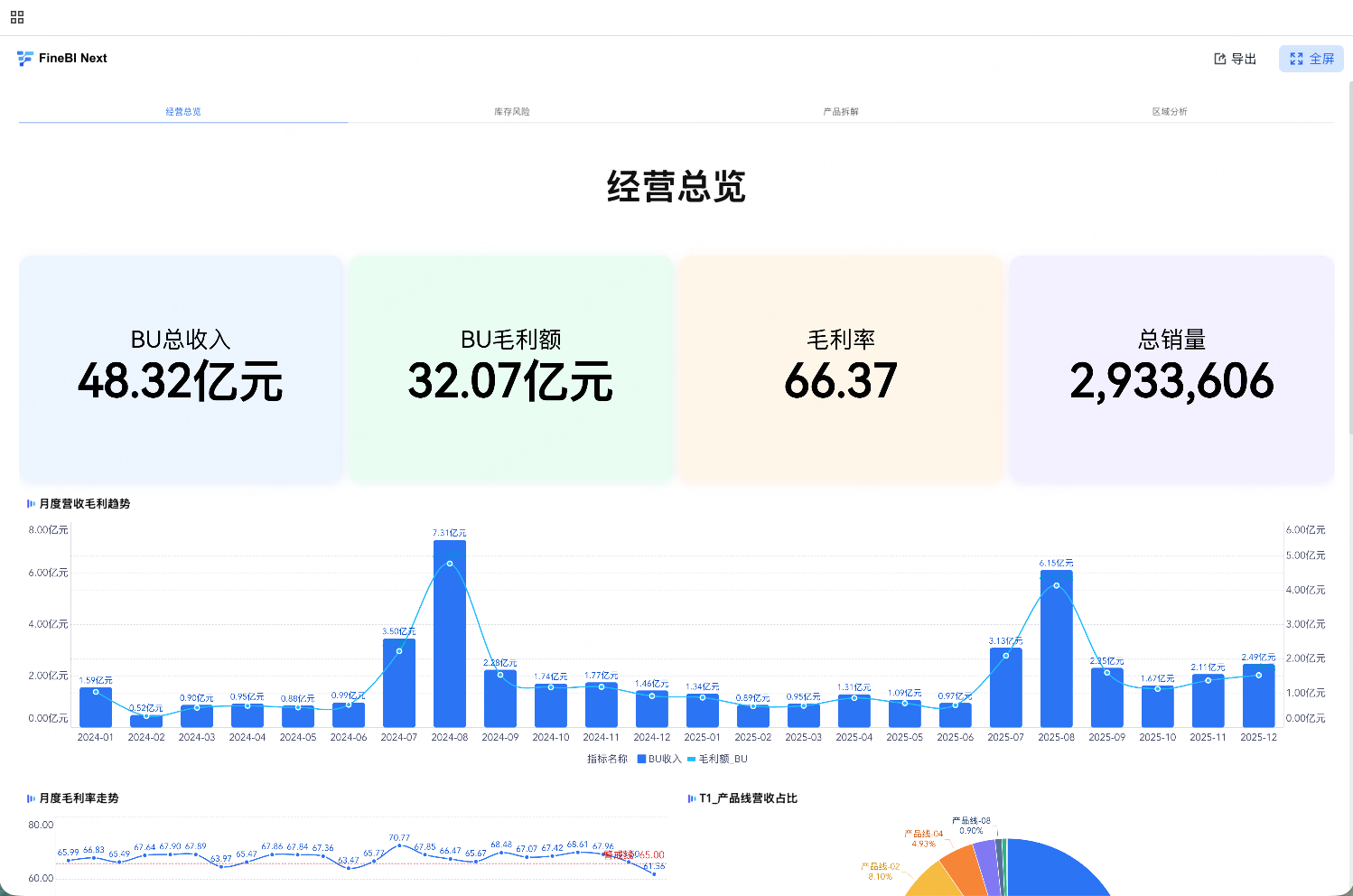Screen dimensions: 1353x896
Task: Click the 2024-12 revenue bar
Action: pyautogui.click(x=652, y=709)
